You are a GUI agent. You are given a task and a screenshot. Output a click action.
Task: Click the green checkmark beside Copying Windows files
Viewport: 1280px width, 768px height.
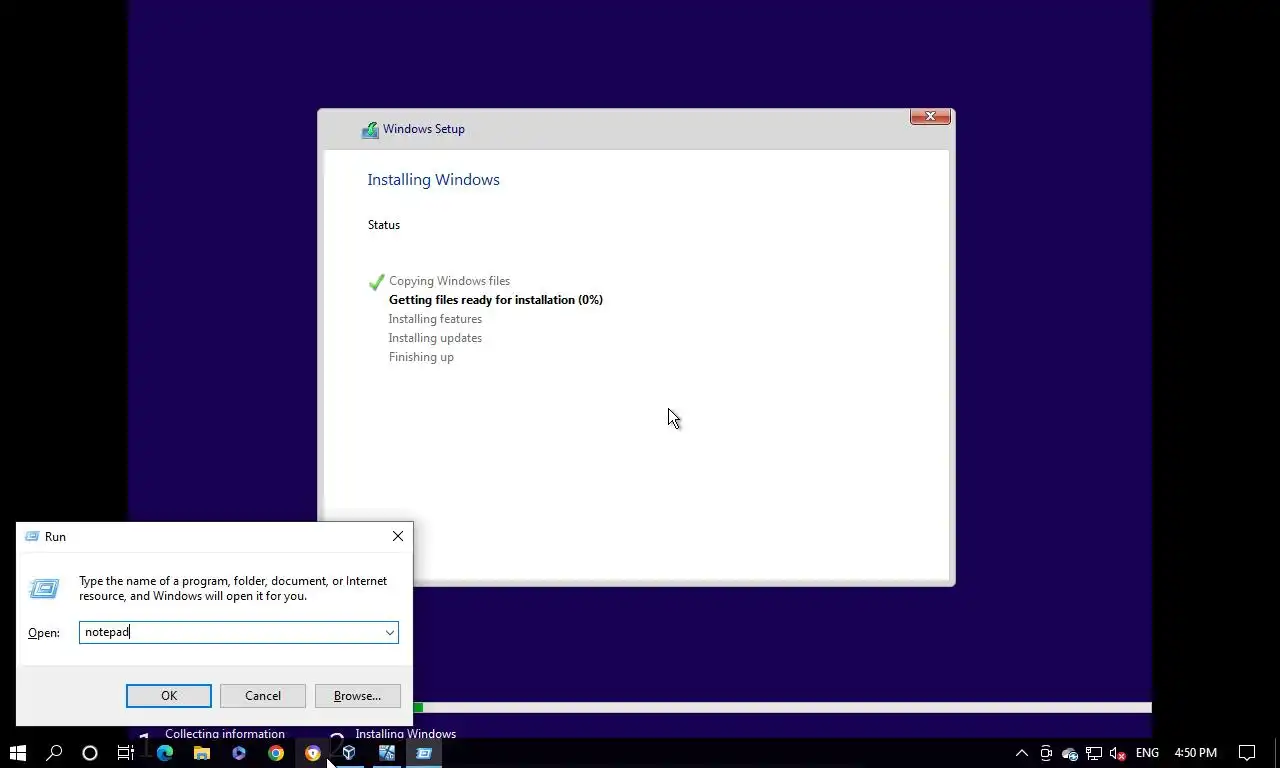tap(376, 282)
